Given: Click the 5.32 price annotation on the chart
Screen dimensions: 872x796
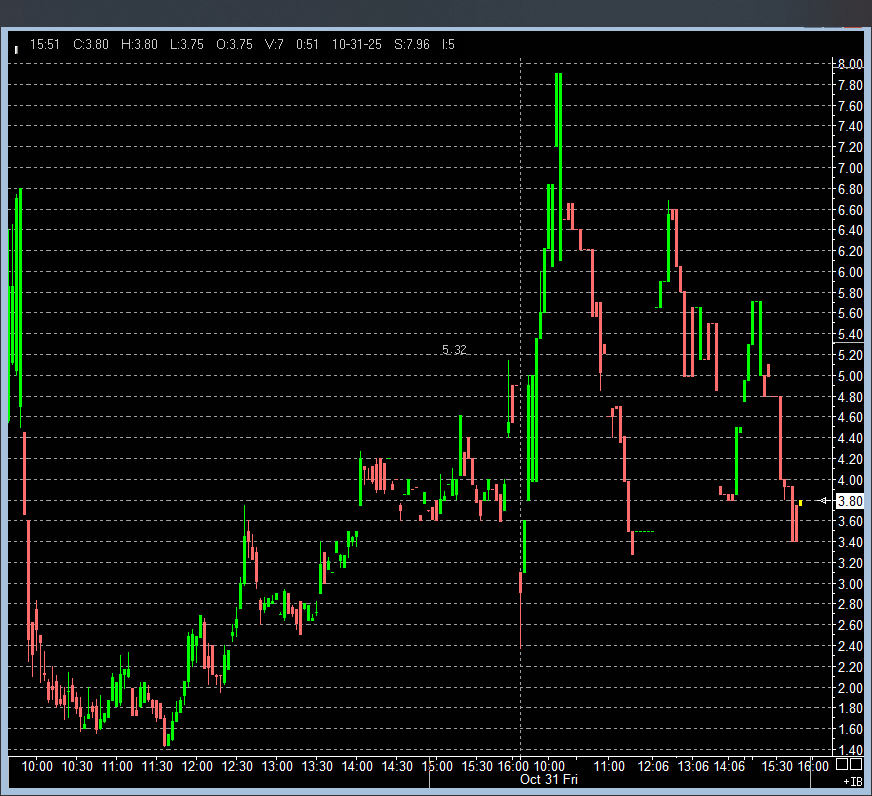Looking at the screenshot, I should click(x=454, y=350).
